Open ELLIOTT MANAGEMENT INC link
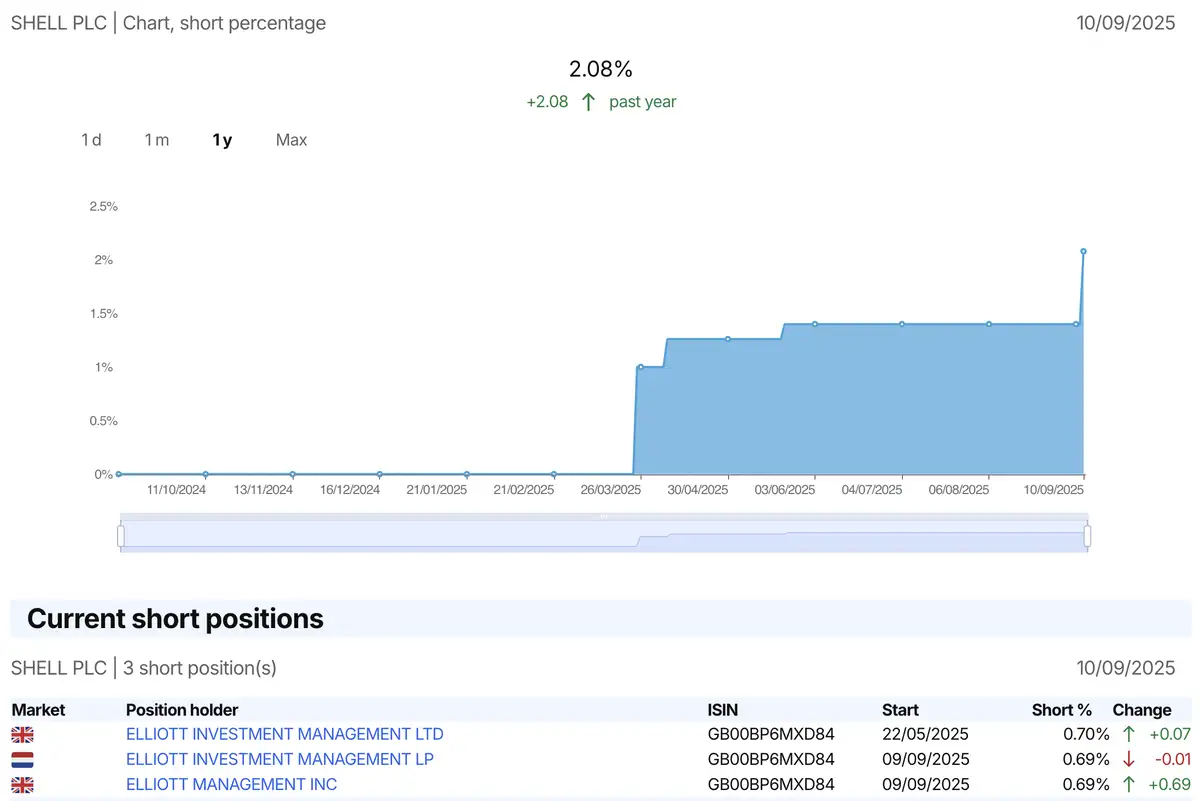The height and width of the screenshot is (801, 1200). (232, 785)
